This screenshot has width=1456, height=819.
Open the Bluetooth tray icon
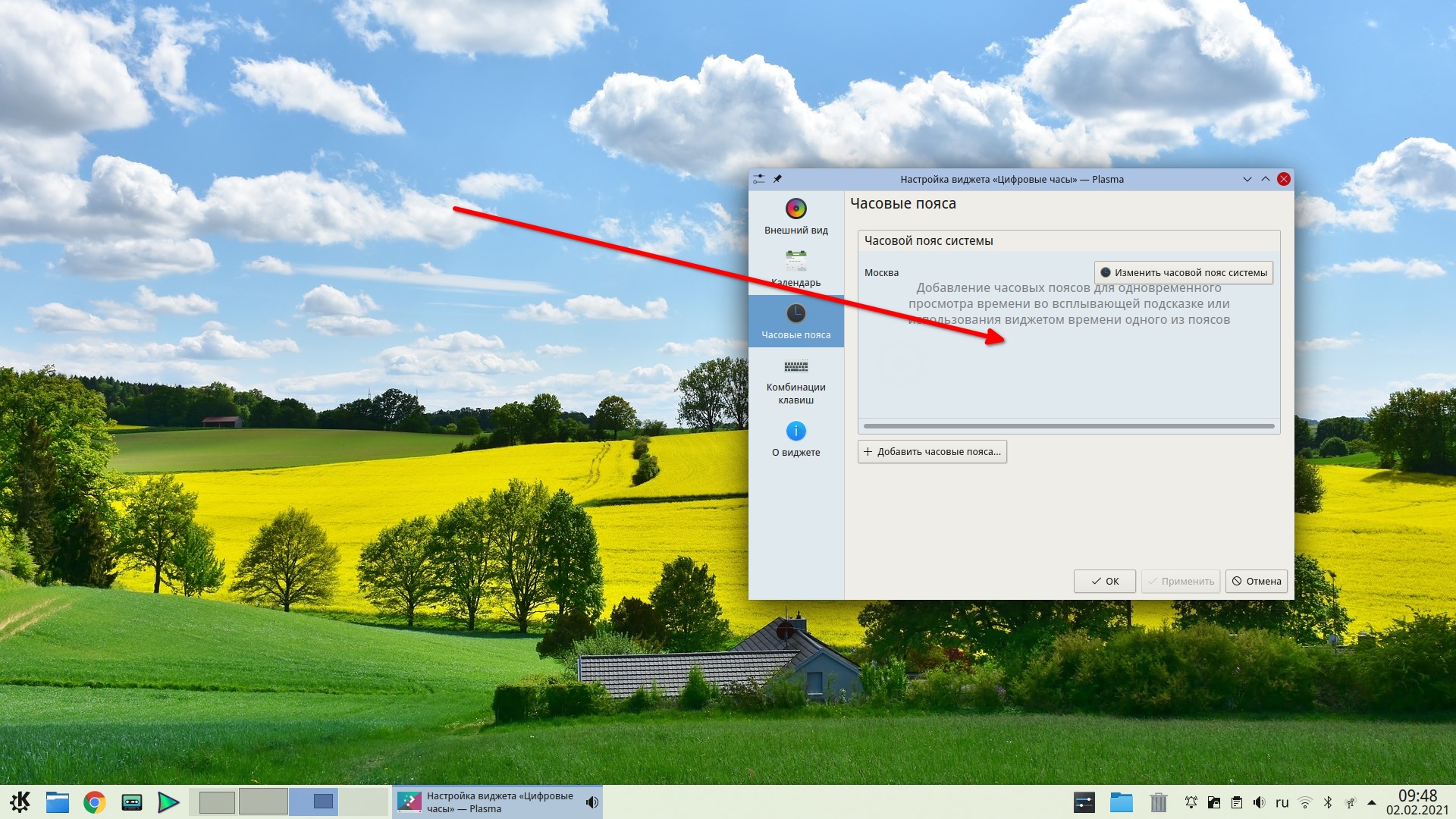[x=1328, y=802]
